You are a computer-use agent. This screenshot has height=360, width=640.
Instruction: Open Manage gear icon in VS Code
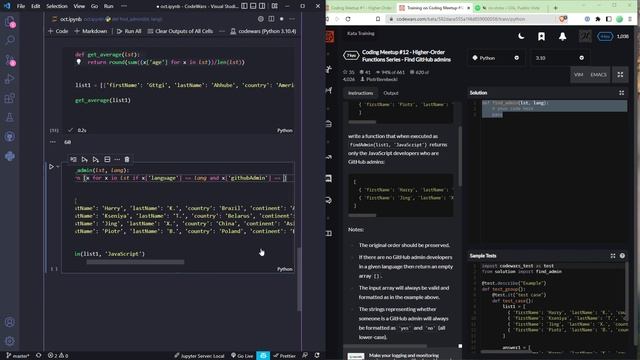tap(10, 341)
